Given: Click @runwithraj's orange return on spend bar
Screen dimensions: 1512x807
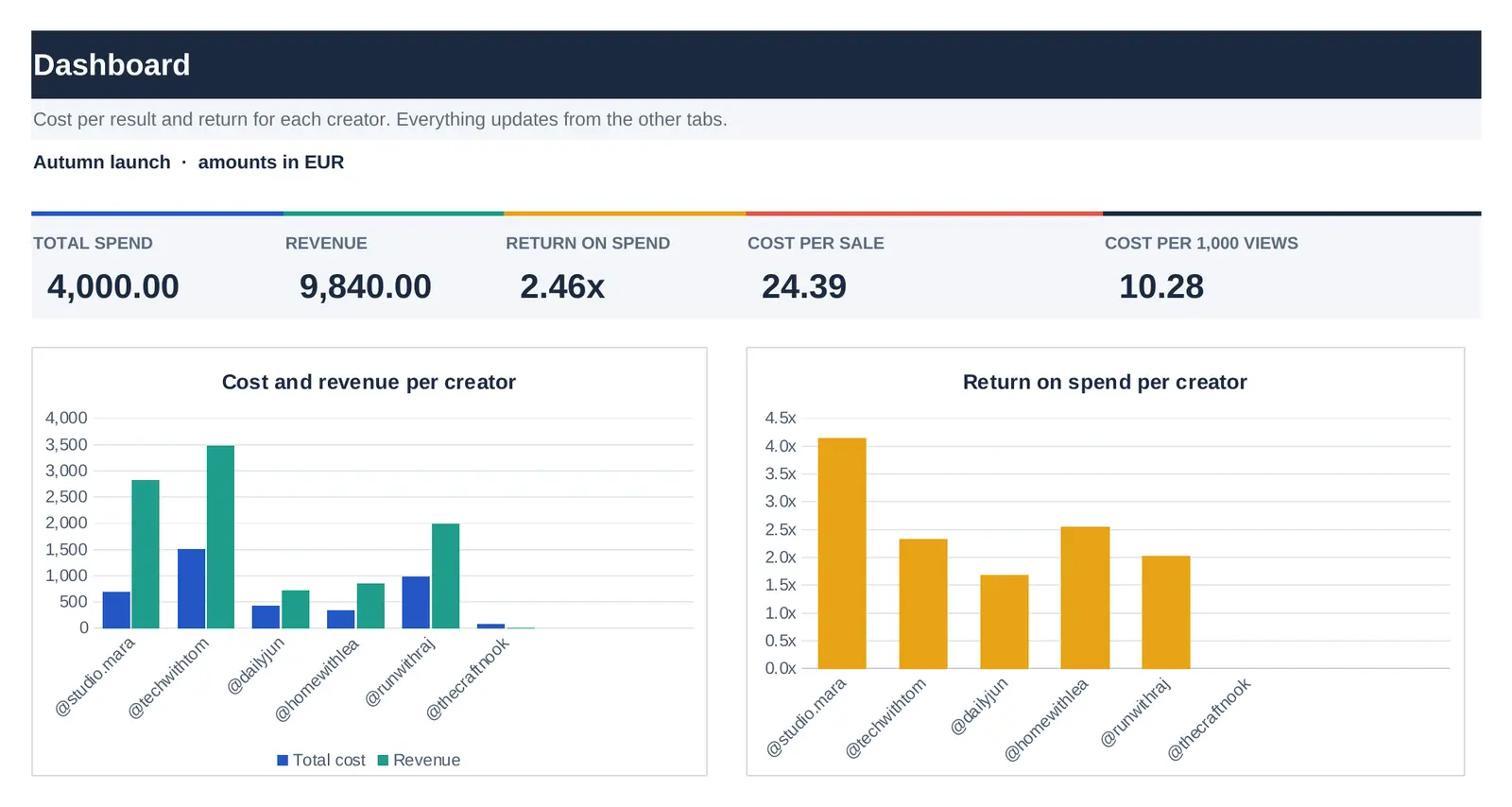Looking at the screenshot, I should 1166,612.
